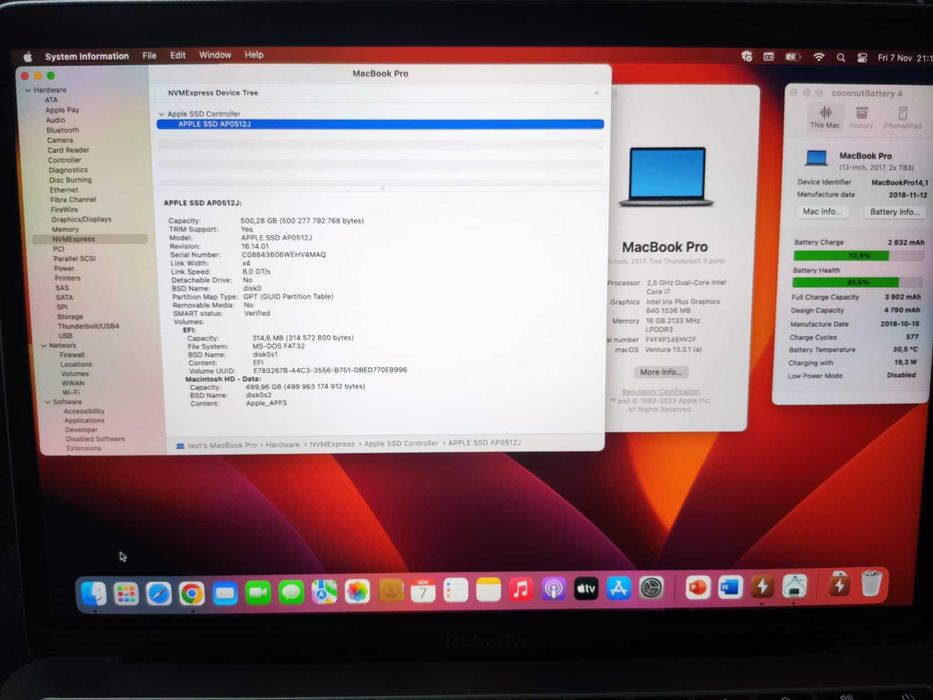Open the Edit menu
This screenshot has width=933, height=700.
(178, 55)
